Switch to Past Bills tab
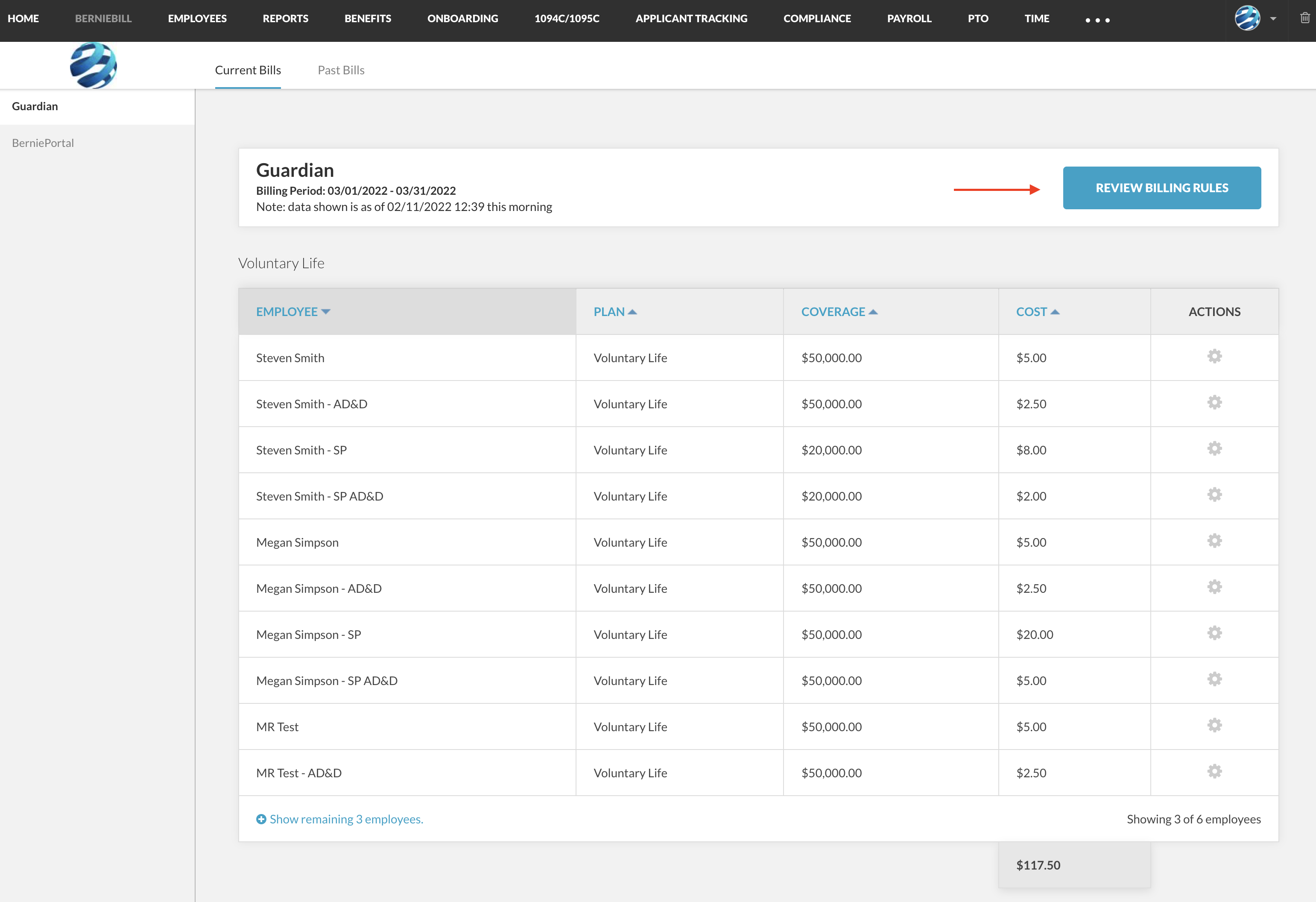1316x902 pixels. click(341, 70)
